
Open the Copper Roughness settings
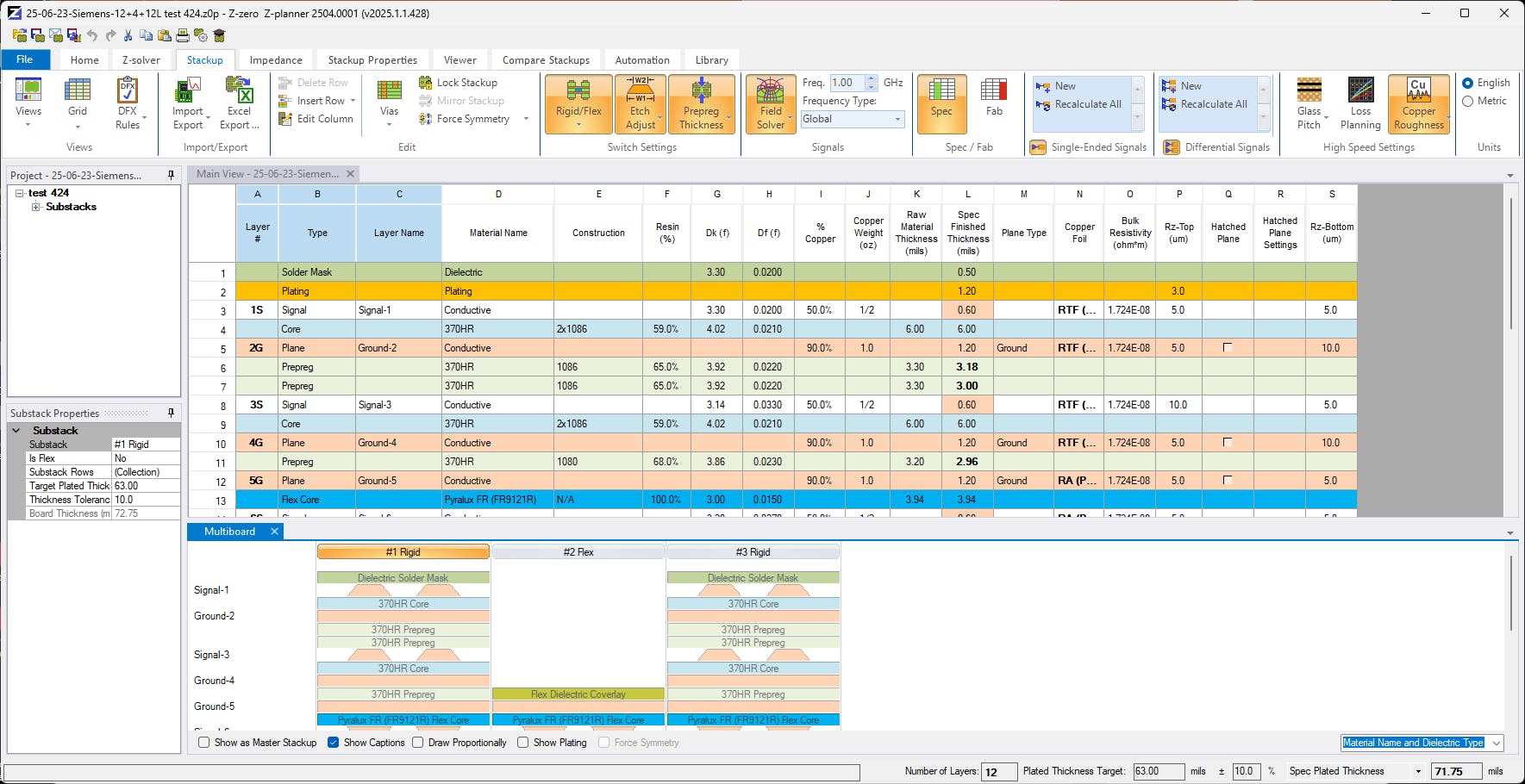[1418, 103]
